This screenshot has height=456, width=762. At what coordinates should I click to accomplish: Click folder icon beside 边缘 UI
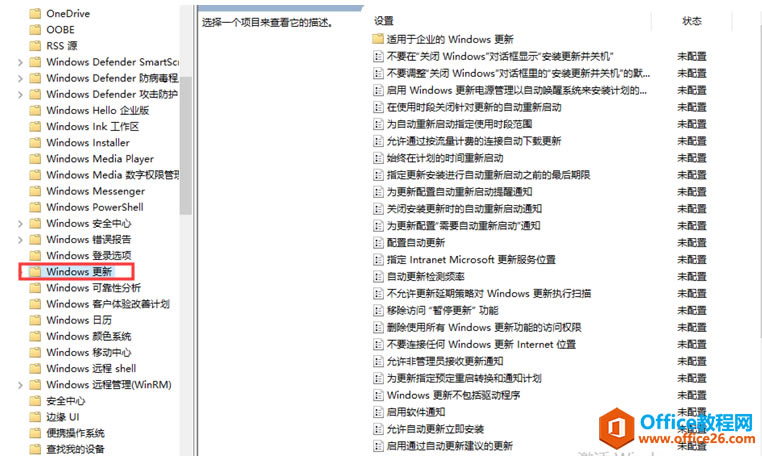point(35,417)
